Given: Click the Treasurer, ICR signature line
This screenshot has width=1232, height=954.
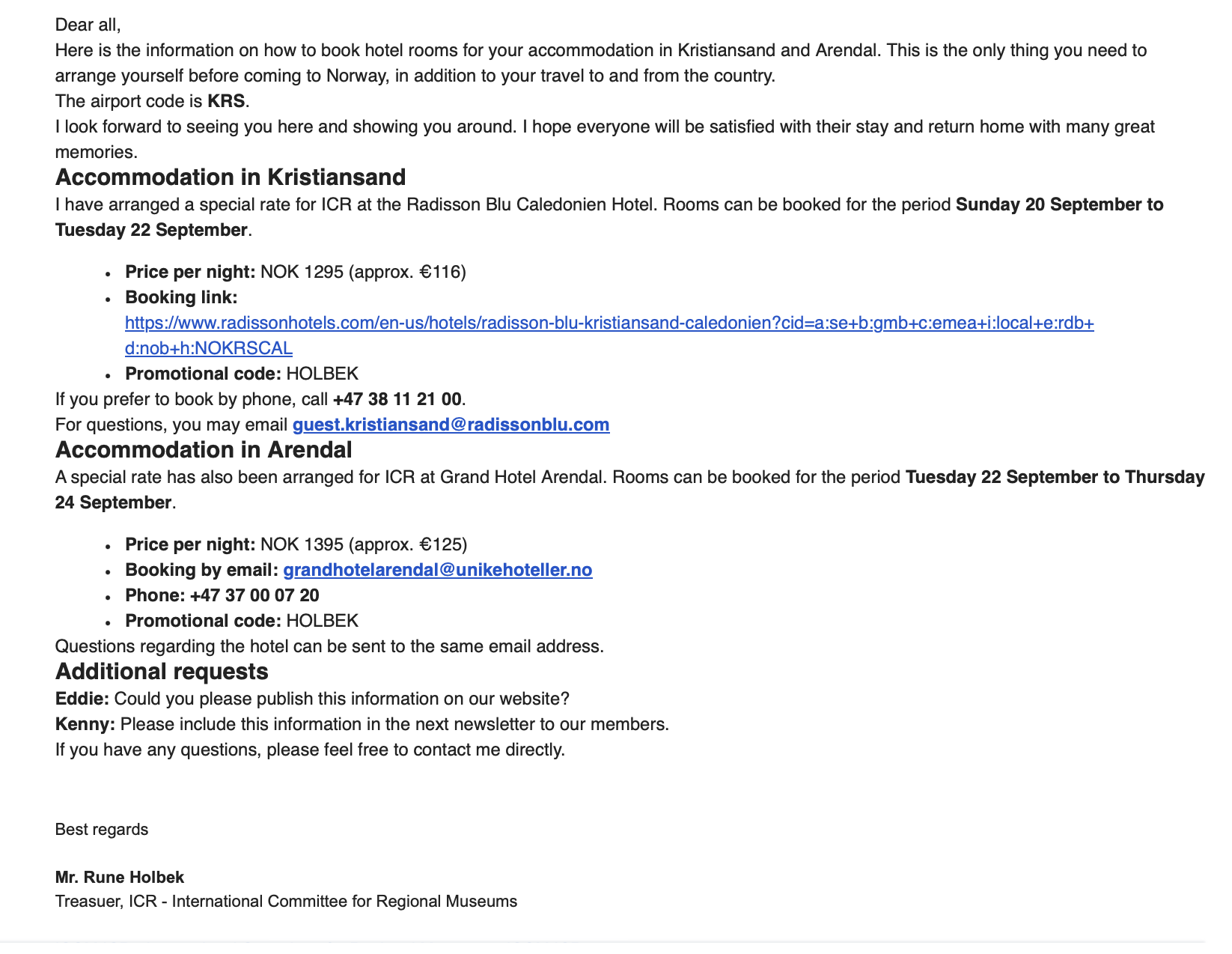Looking at the screenshot, I should coord(286,901).
